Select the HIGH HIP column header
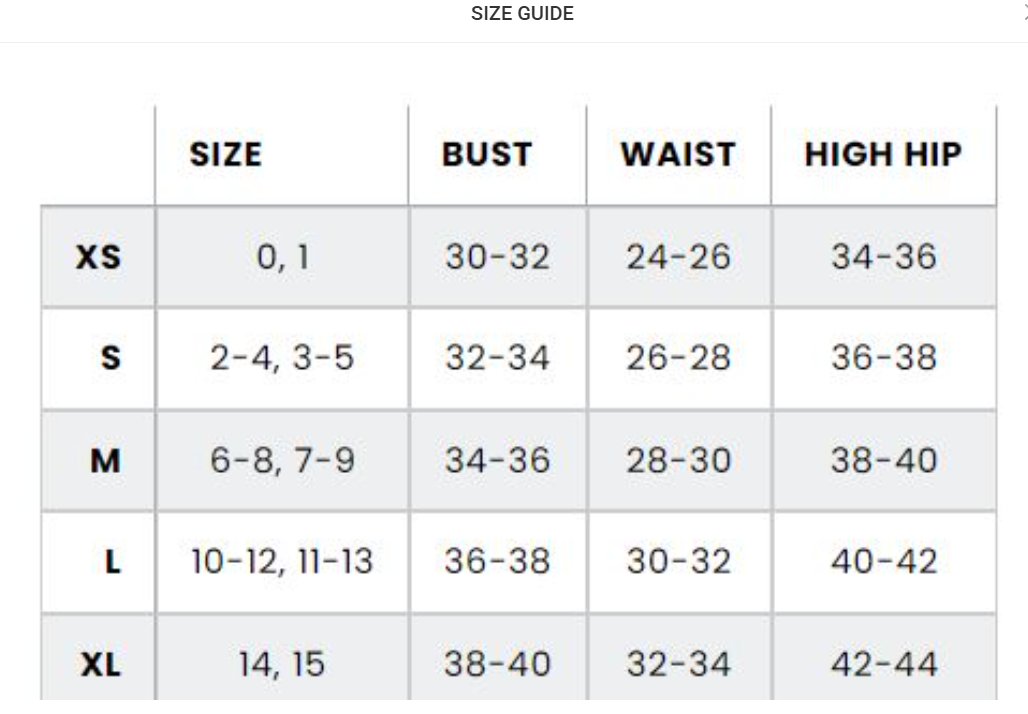This screenshot has width=1028, height=714. pyautogui.click(x=883, y=155)
